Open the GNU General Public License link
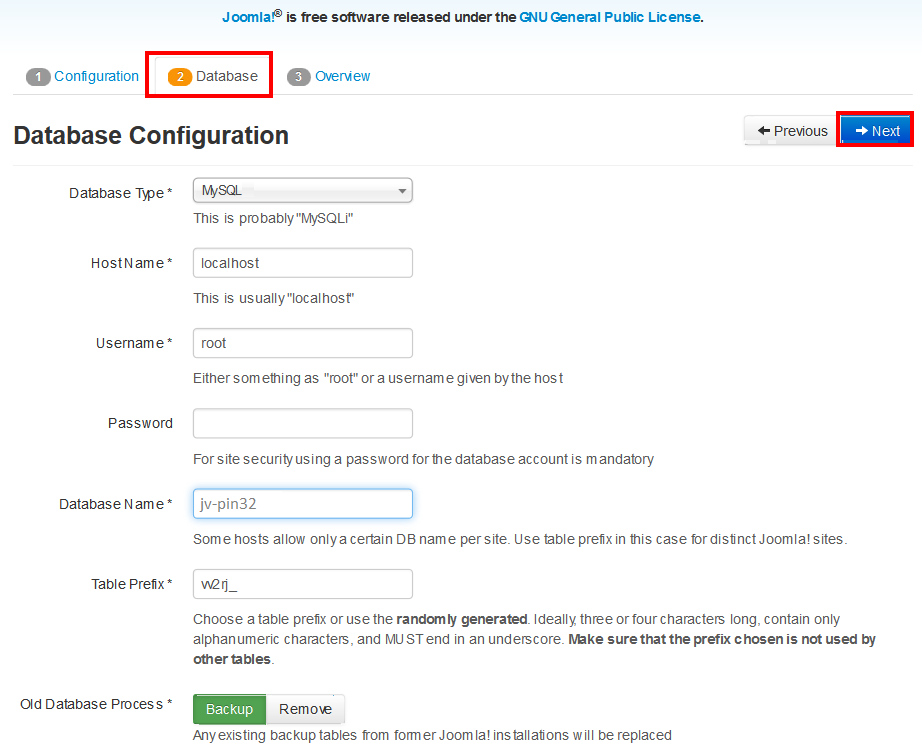Screen dimensions: 922x752 click(610, 17)
